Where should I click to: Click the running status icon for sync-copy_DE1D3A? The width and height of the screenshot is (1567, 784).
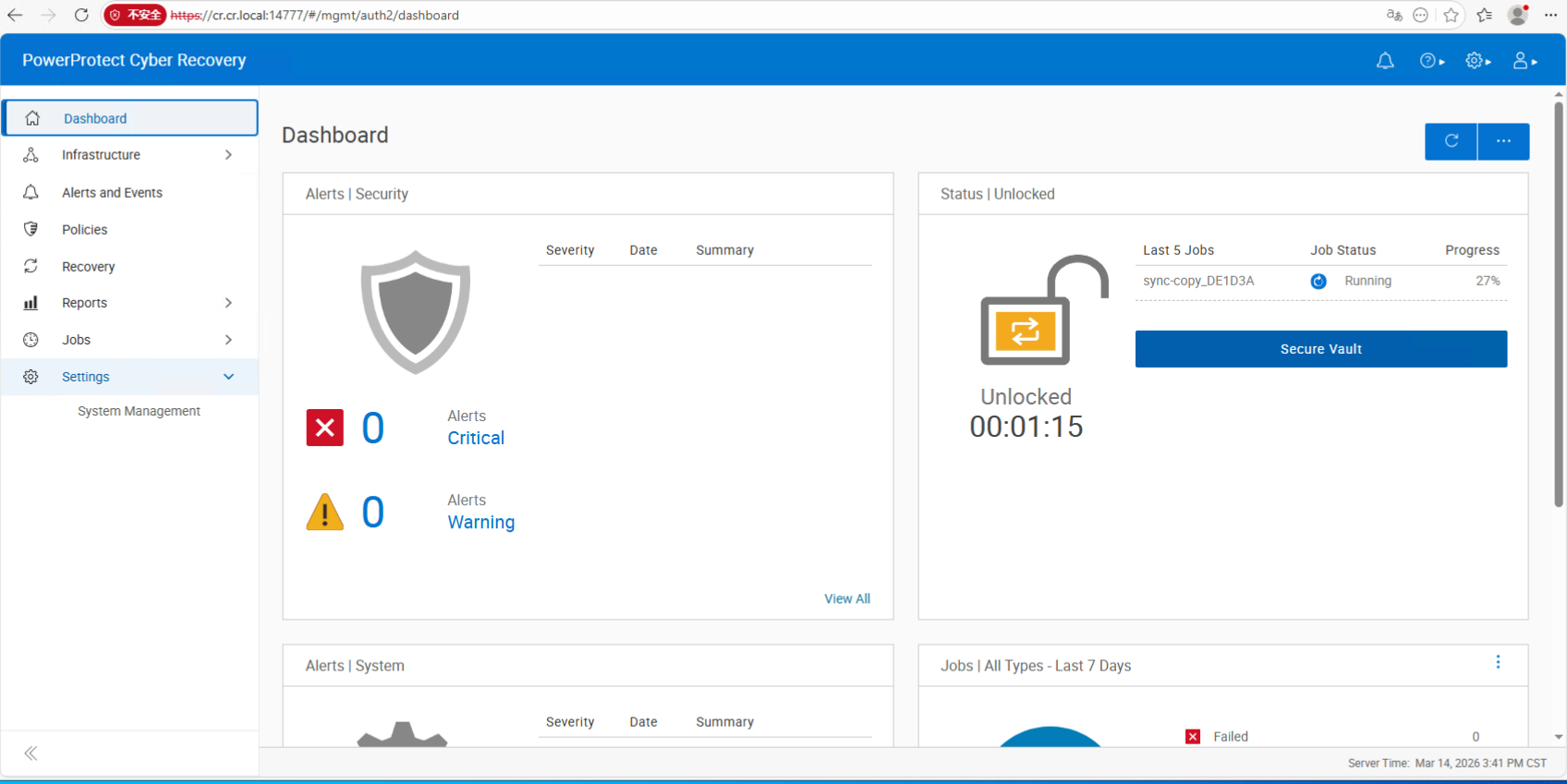(1318, 282)
